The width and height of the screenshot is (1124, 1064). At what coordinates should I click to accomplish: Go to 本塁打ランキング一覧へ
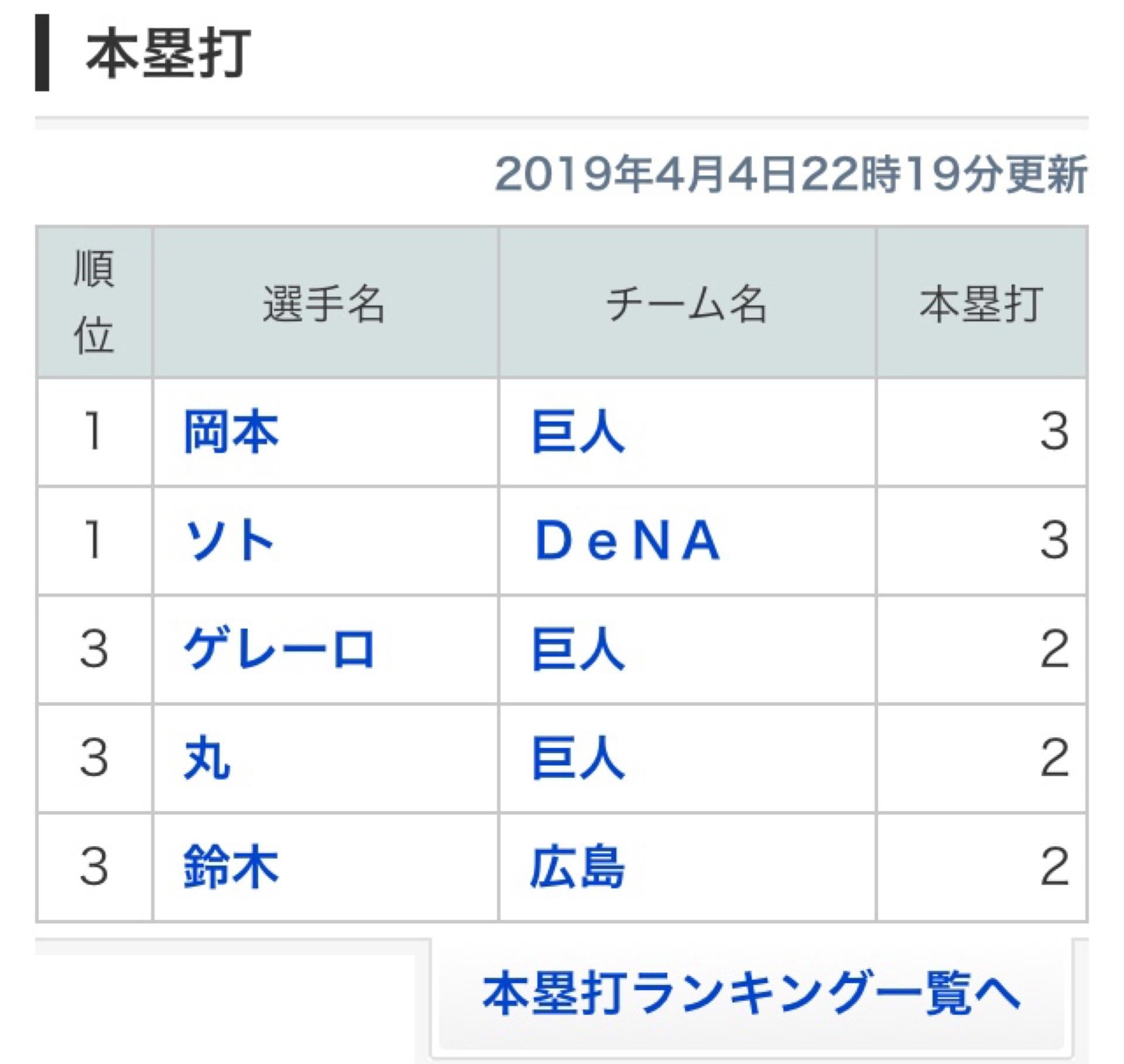(752, 994)
